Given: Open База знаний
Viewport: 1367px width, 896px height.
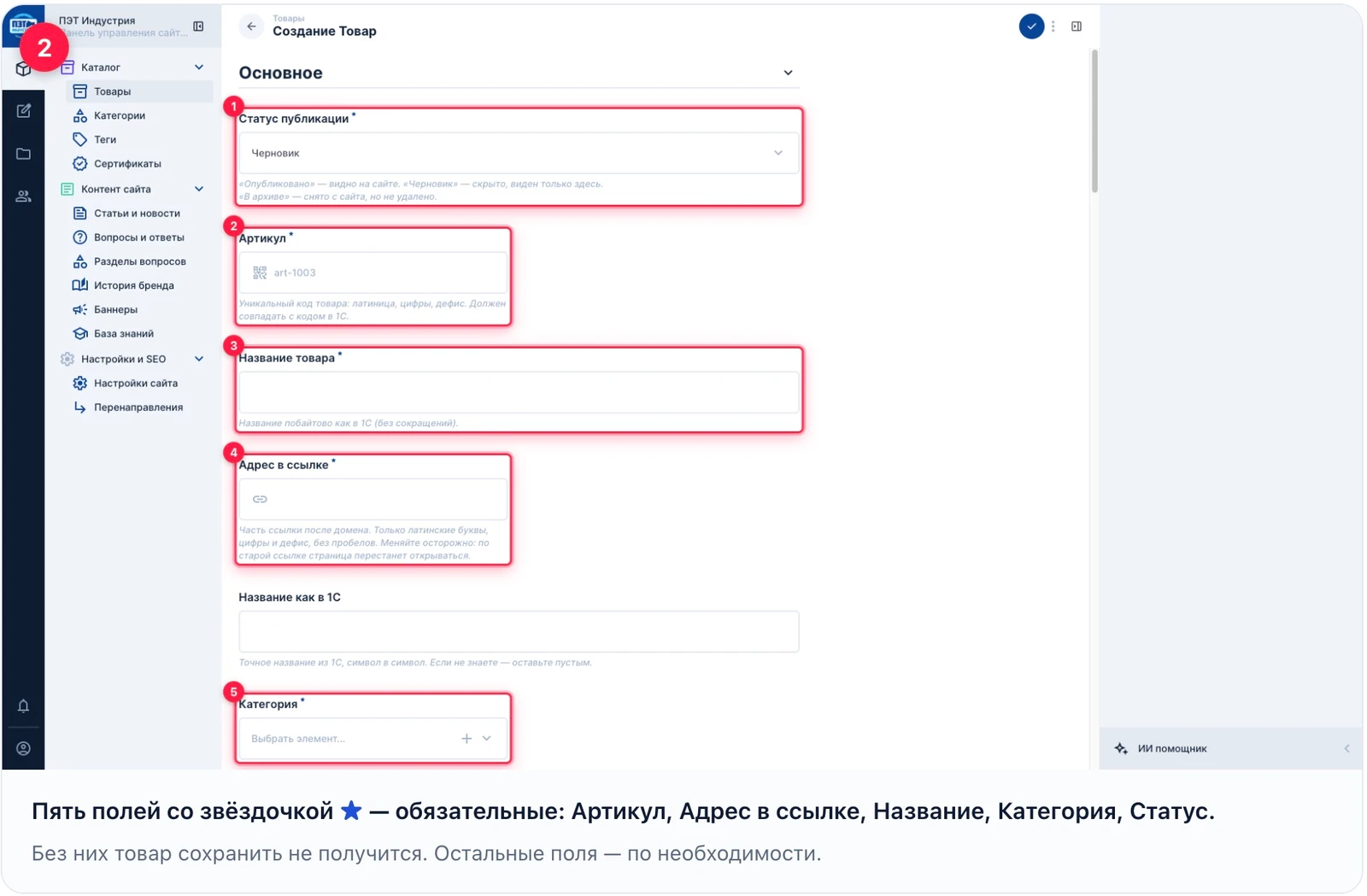Looking at the screenshot, I should coord(139,334).
